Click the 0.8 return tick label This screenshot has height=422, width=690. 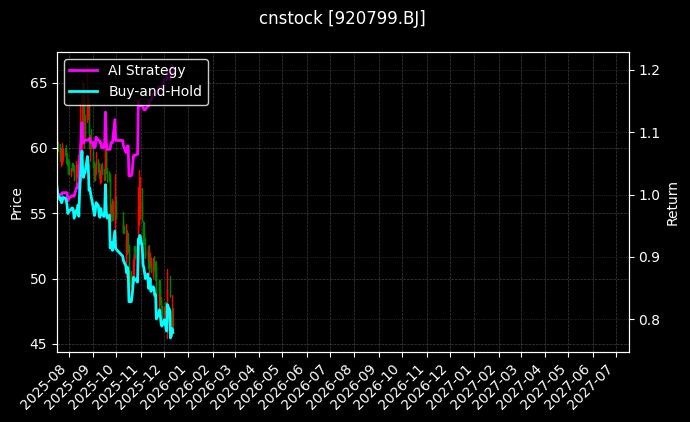(649, 320)
